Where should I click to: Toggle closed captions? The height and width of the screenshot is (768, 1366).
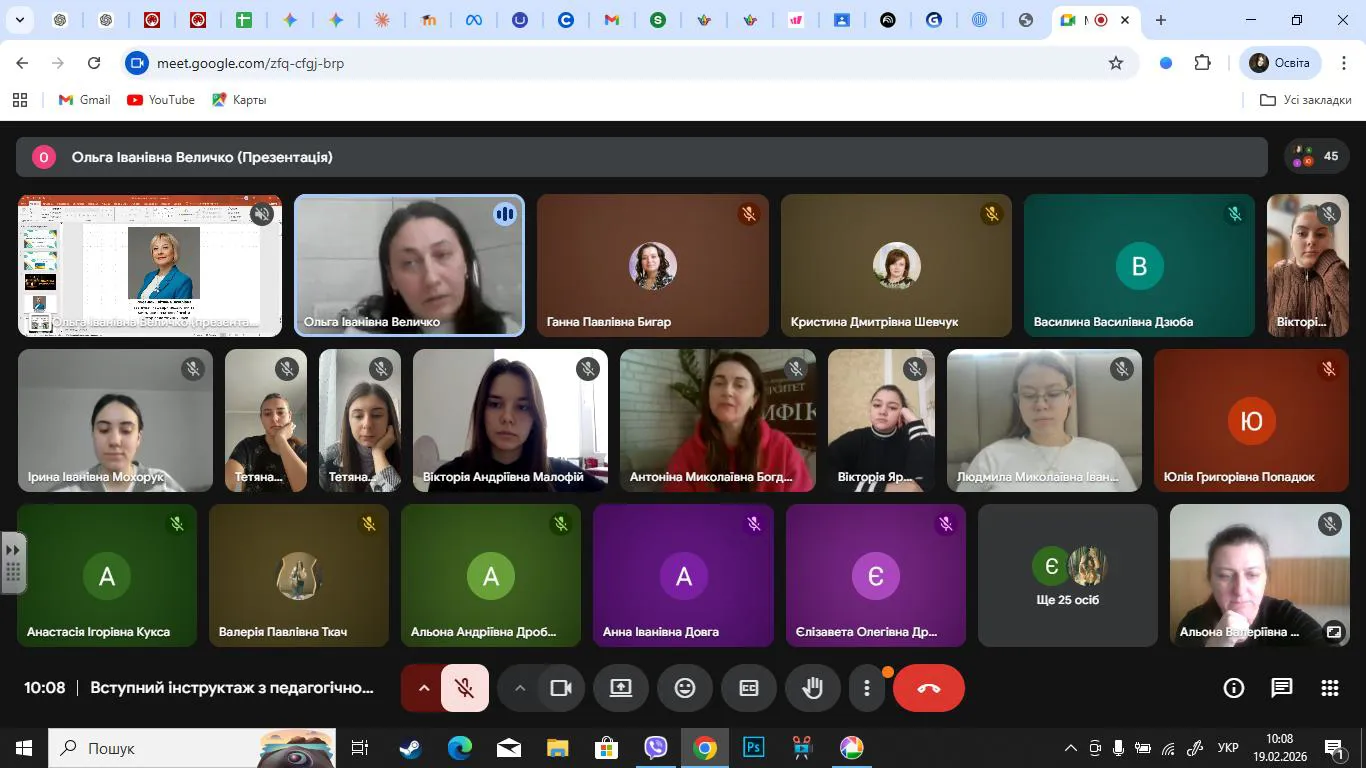(x=748, y=688)
